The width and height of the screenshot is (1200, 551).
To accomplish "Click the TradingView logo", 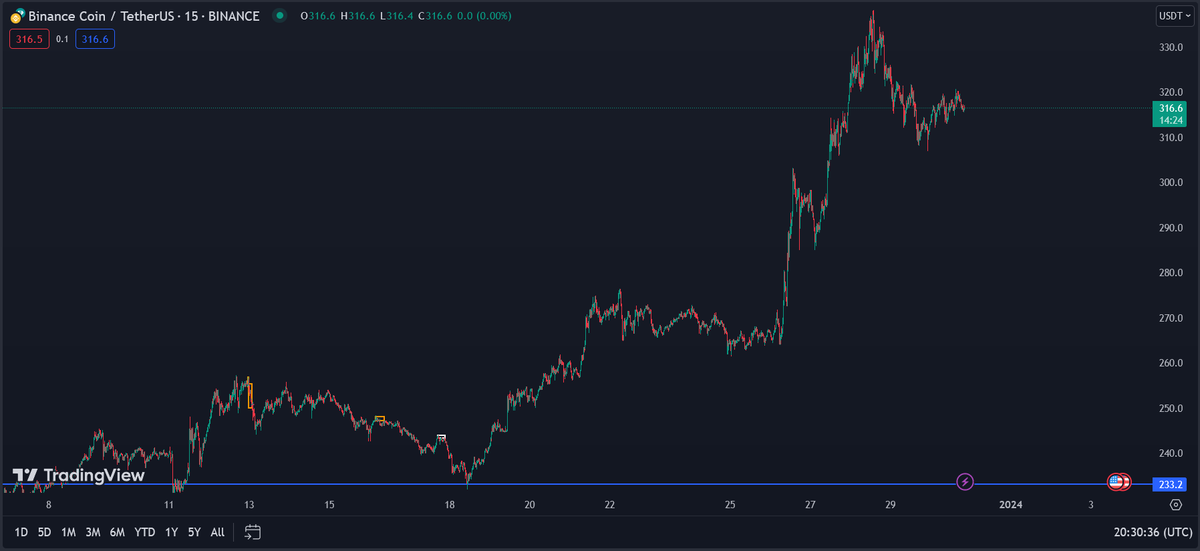I will tap(78, 476).
